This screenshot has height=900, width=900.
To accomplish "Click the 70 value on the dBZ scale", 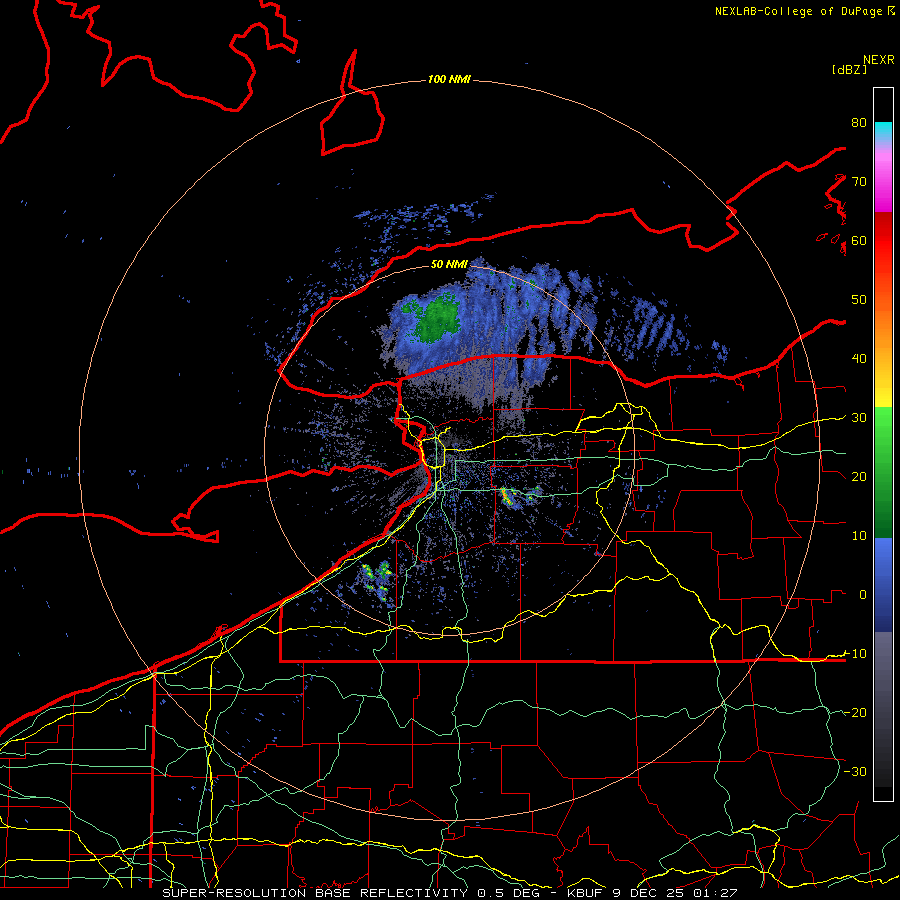I will pyautogui.click(x=859, y=182).
